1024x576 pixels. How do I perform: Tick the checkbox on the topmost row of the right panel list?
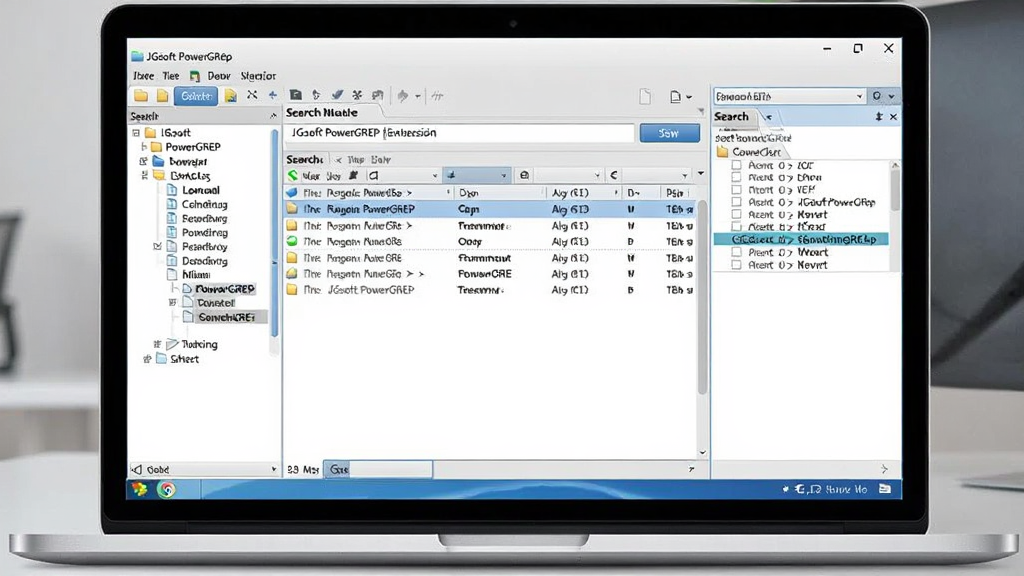[736, 165]
